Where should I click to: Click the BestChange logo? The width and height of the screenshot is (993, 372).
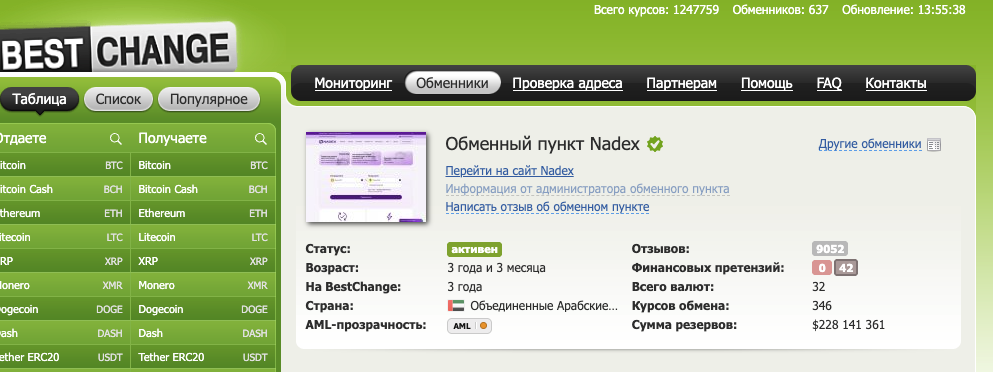point(118,48)
